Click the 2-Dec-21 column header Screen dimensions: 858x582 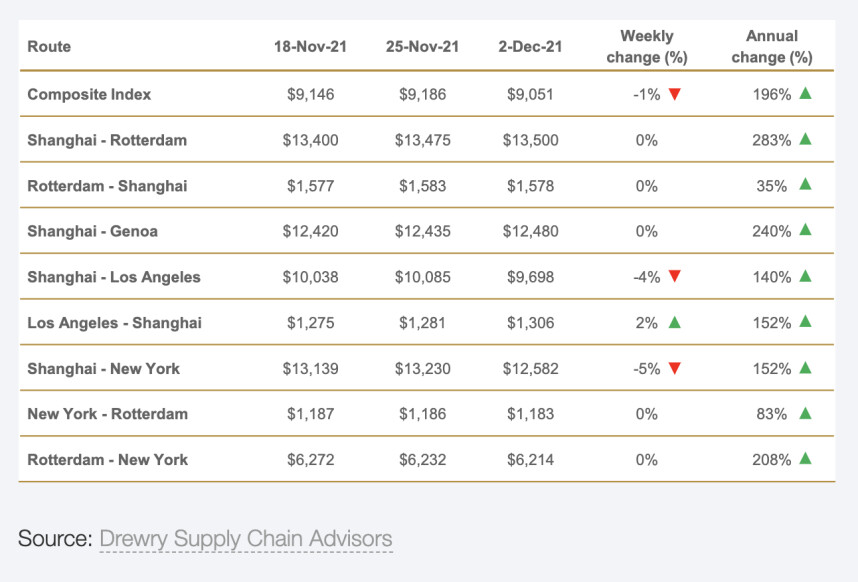tap(530, 47)
